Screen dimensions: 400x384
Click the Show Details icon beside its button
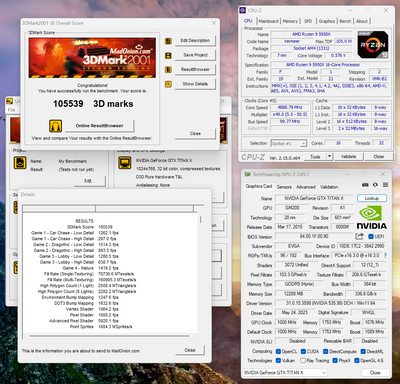click(x=168, y=84)
